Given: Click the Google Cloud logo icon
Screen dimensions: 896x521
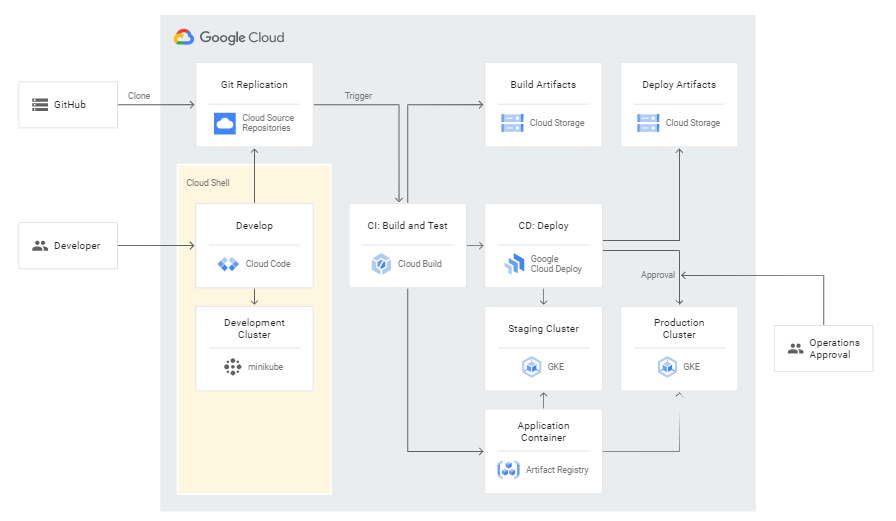Looking at the screenshot, I should (184, 37).
